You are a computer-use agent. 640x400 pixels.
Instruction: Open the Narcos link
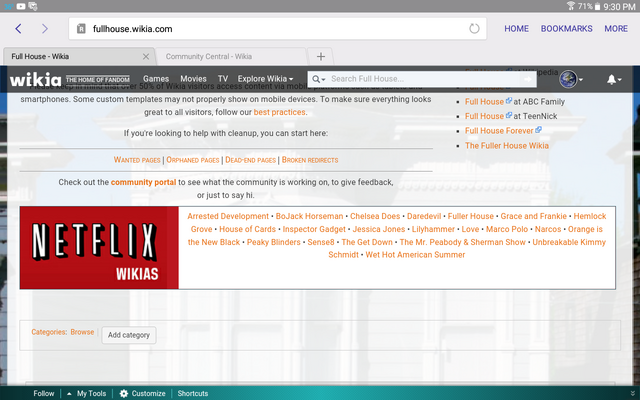point(548,229)
